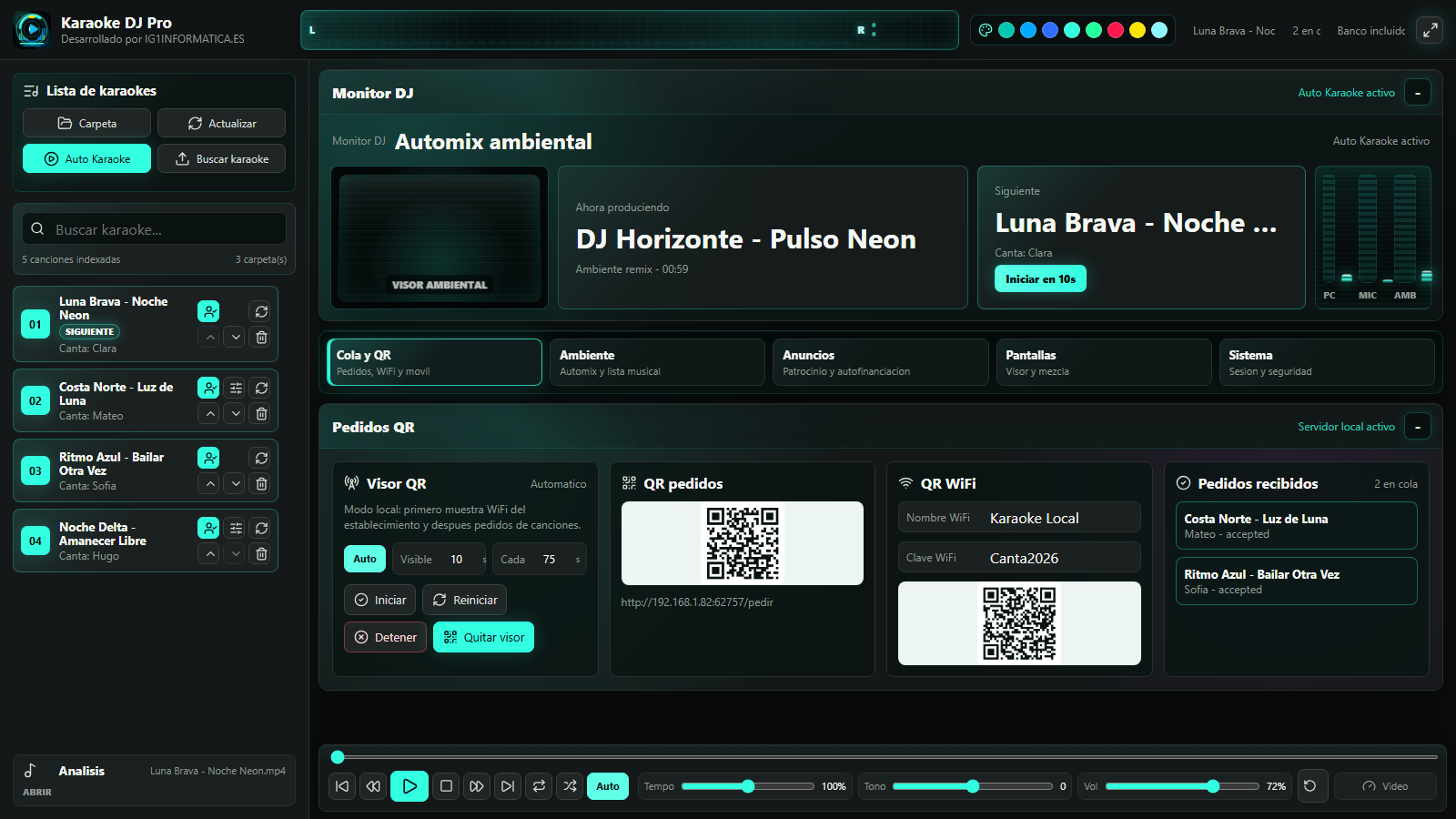Toggle the Auto Karaoke button in the sidebar
This screenshot has height=819, width=1456.
pyautogui.click(x=86, y=158)
